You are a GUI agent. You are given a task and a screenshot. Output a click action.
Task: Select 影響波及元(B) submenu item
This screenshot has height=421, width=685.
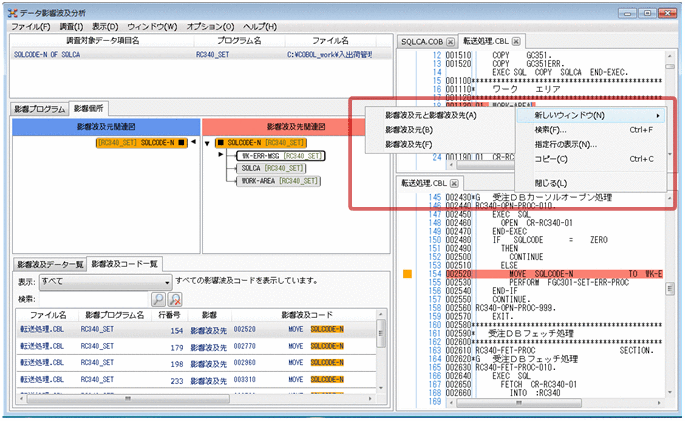click(x=409, y=130)
